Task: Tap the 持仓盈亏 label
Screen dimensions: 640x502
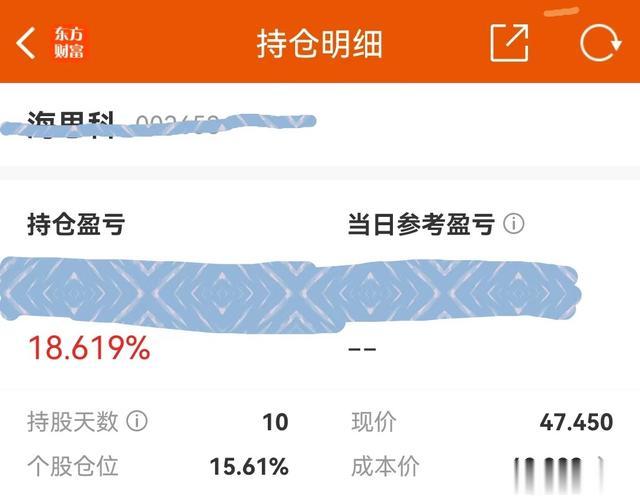Action: pos(76,225)
